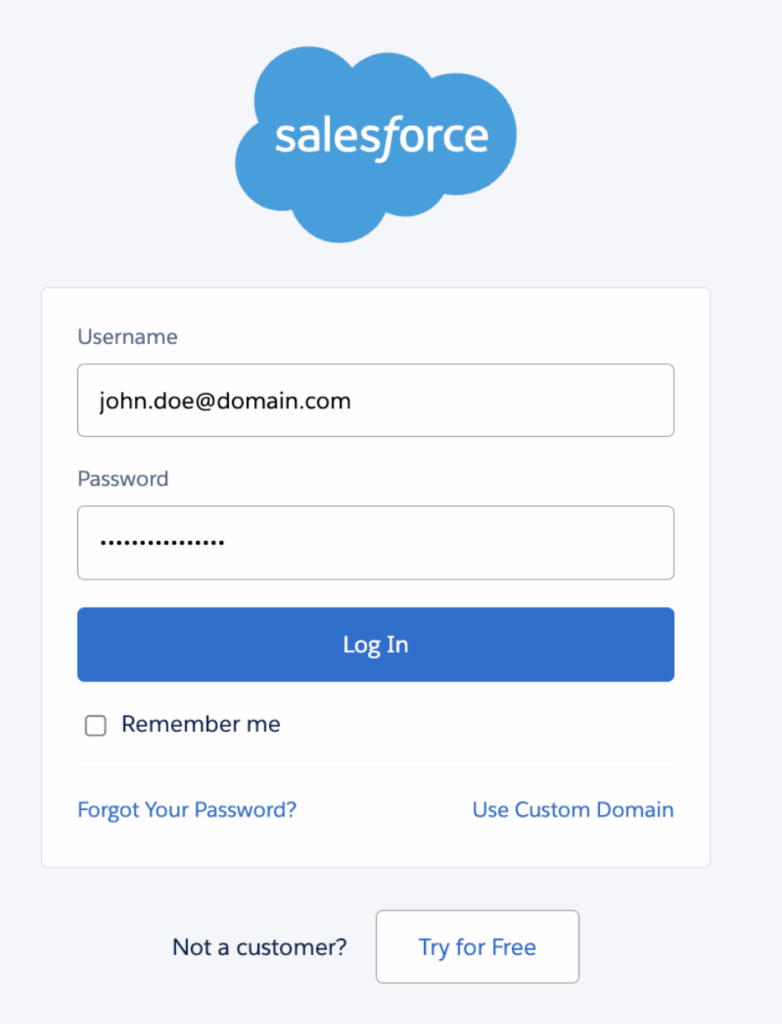Place cursor after '.com' in Username field
Image resolution: width=782 pixels, height=1024 pixels.
point(353,401)
